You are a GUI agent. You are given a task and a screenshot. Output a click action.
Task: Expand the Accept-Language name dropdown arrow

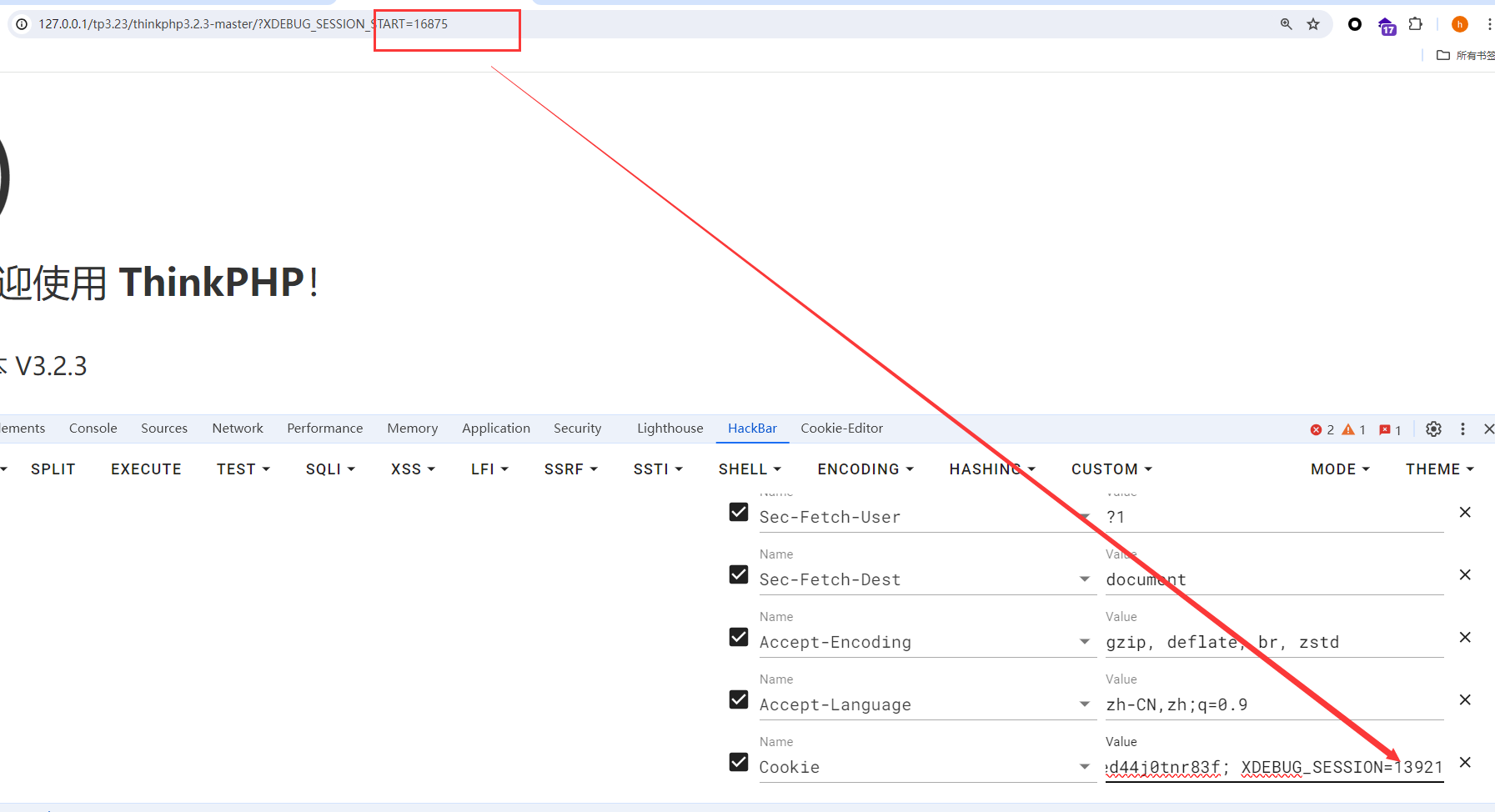[1084, 704]
